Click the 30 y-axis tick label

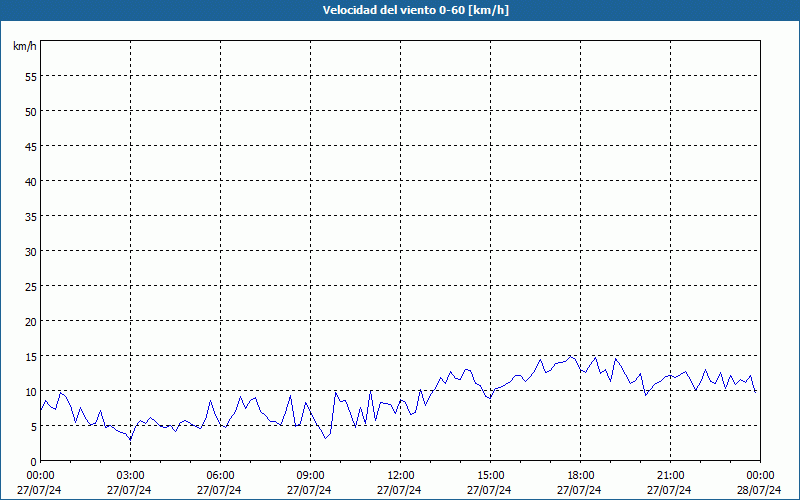[31, 251]
